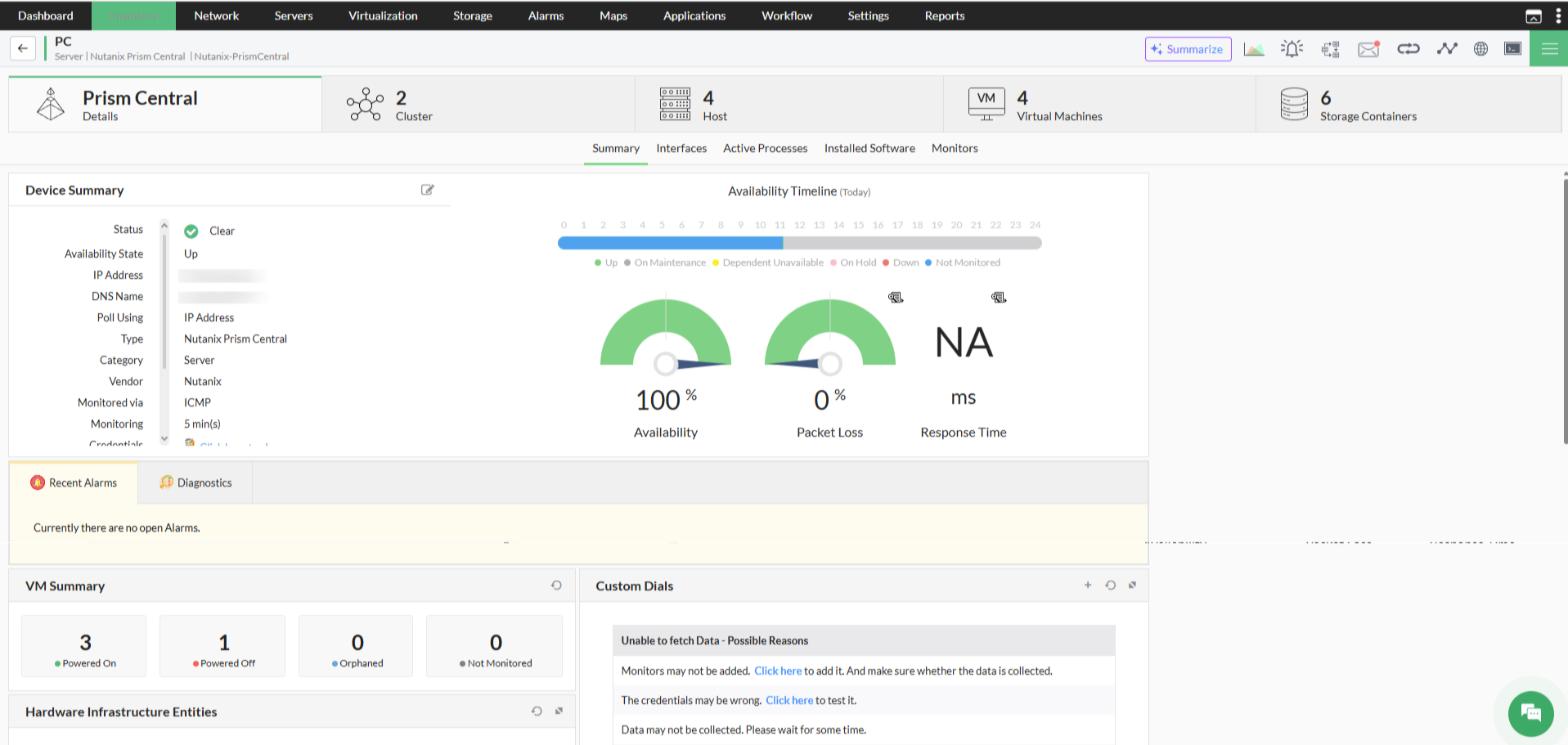The height and width of the screenshot is (745, 1568).
Task: Refresh Hardware Infrastructure Entities panel
Action: click(537, 711)
